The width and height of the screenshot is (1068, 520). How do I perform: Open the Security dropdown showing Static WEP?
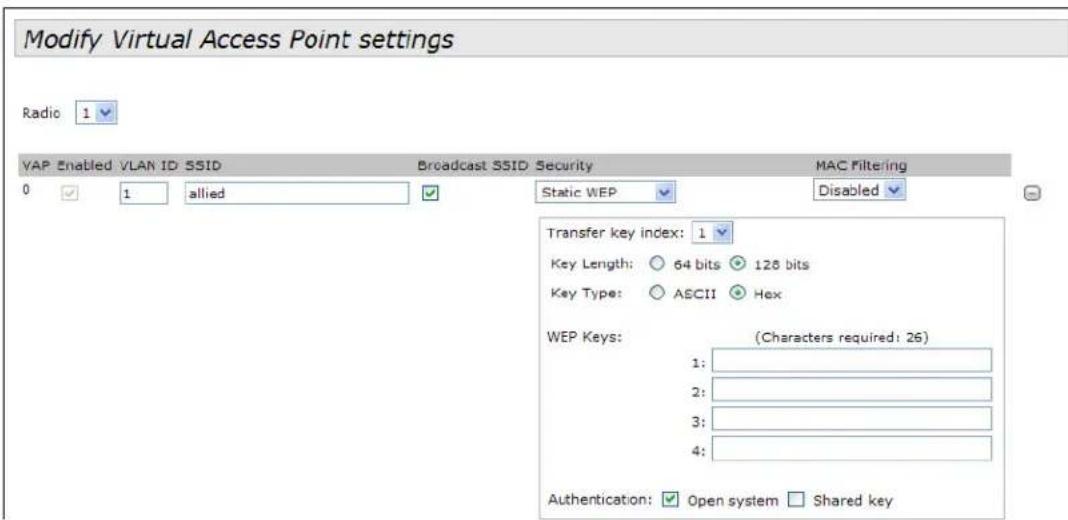606,193
